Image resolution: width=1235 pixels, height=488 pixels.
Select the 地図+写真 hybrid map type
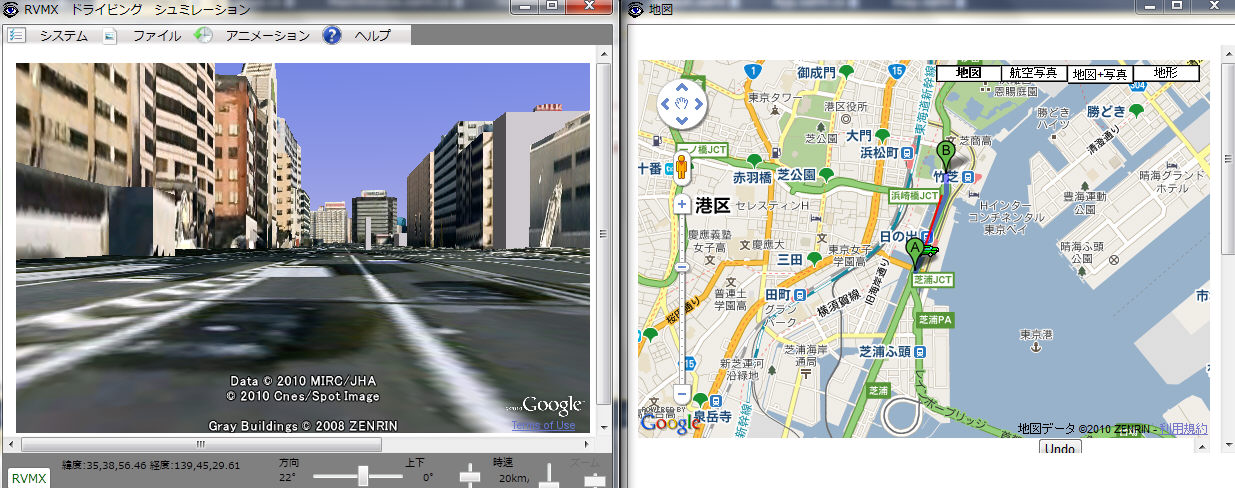(x=1099, y=73)
